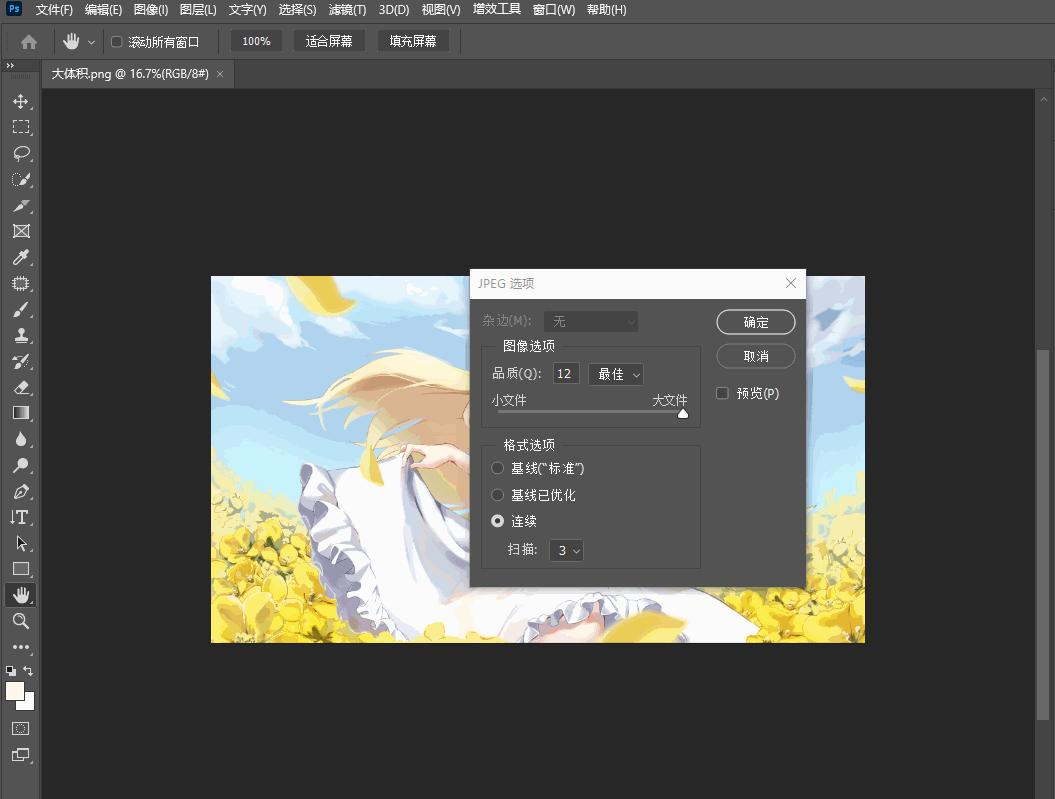This screenshot has width=1055, height=799.
Task: Select the Rectangular Marquee tool
Action: tap(21, 127)
